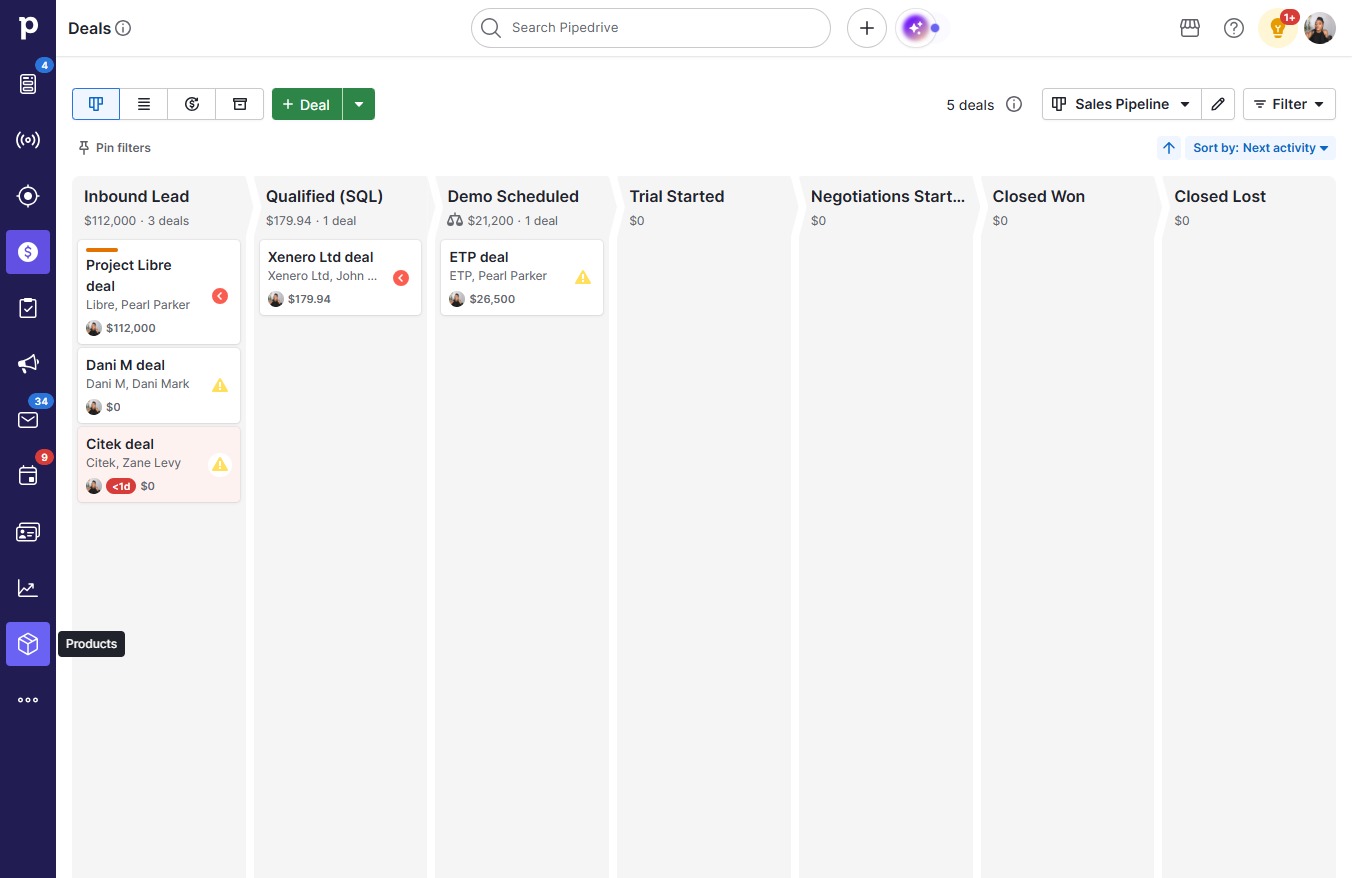
Task: Open the Activities calendar sidebar icon
Action: (28, 476)
